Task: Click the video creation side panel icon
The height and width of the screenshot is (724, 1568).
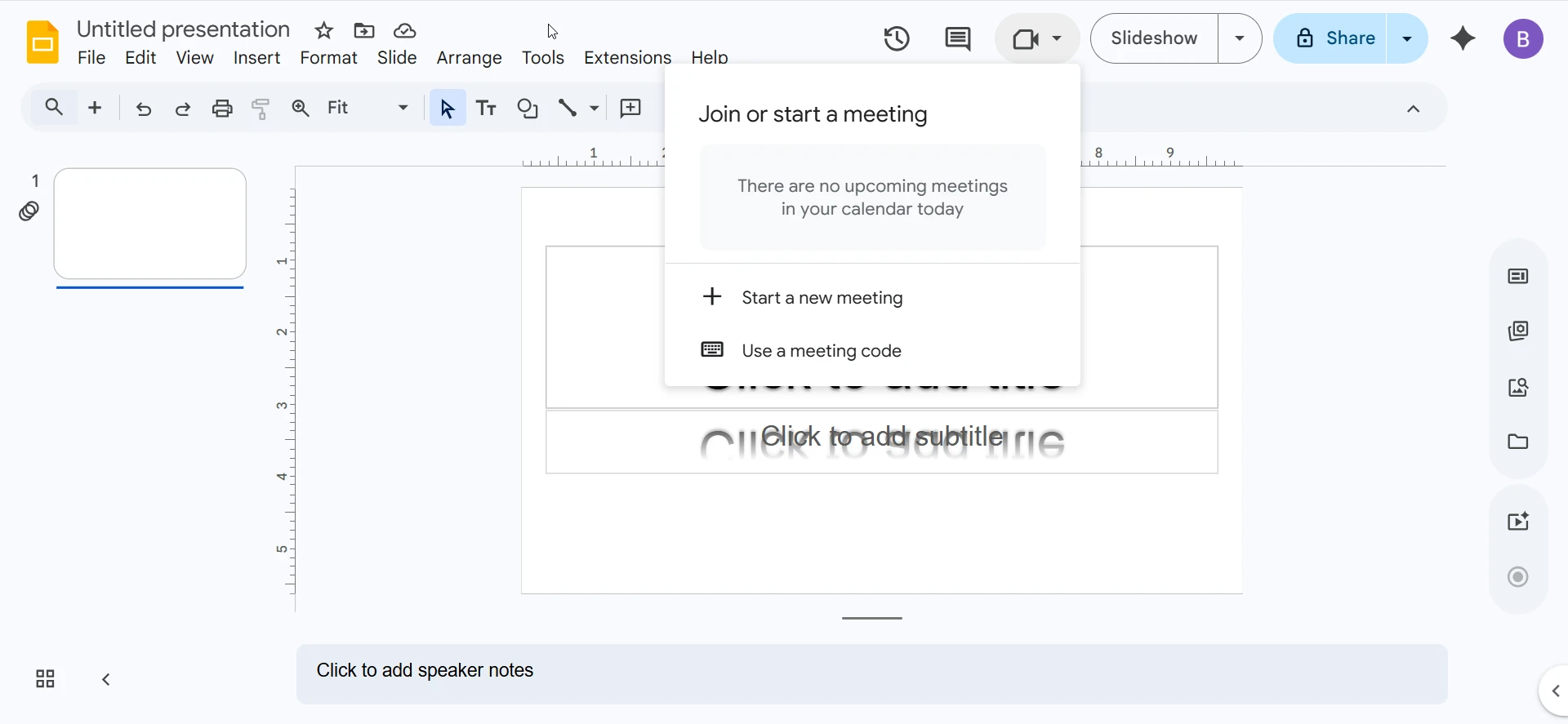Action: [x=1518, y=522]
